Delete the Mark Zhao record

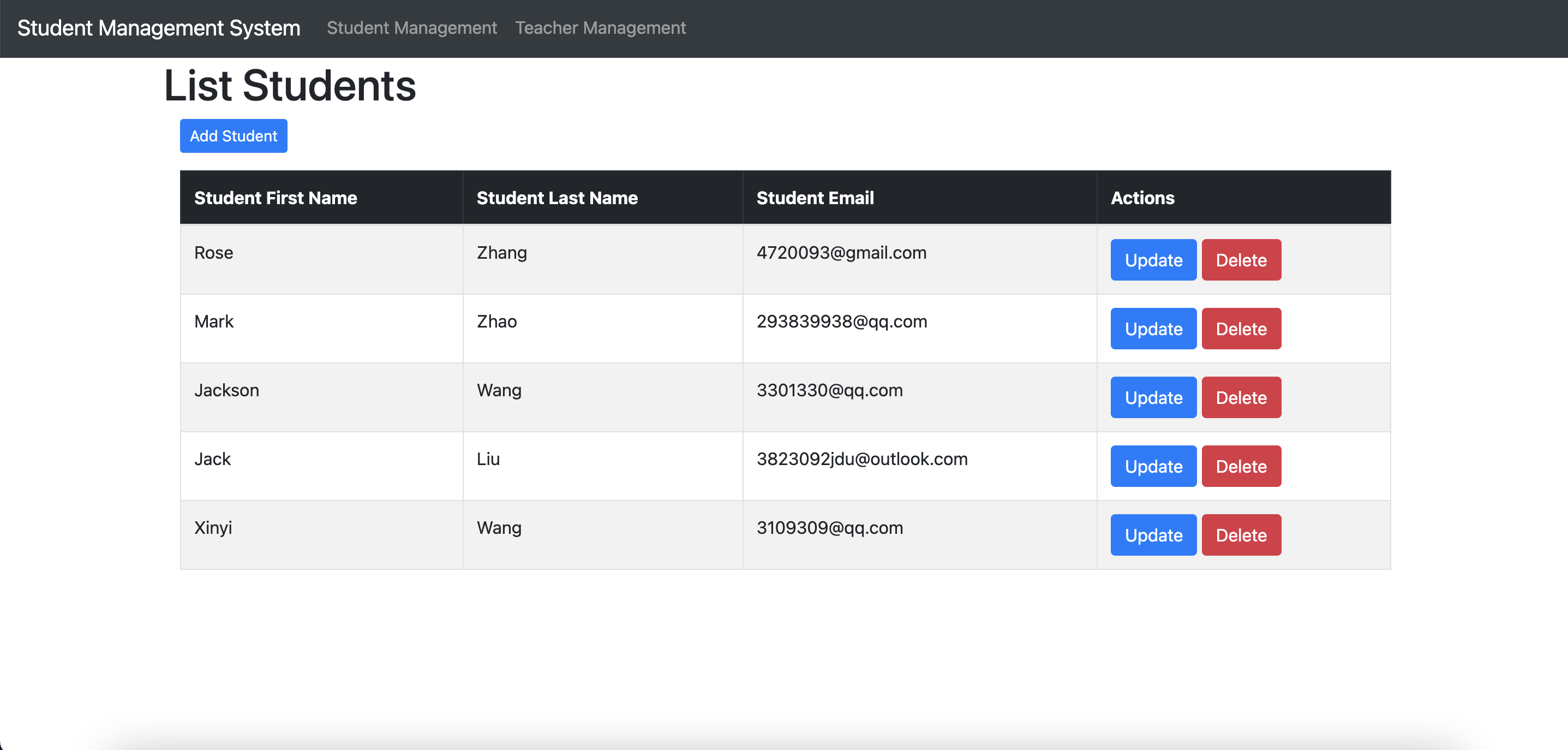(1241, 329)
